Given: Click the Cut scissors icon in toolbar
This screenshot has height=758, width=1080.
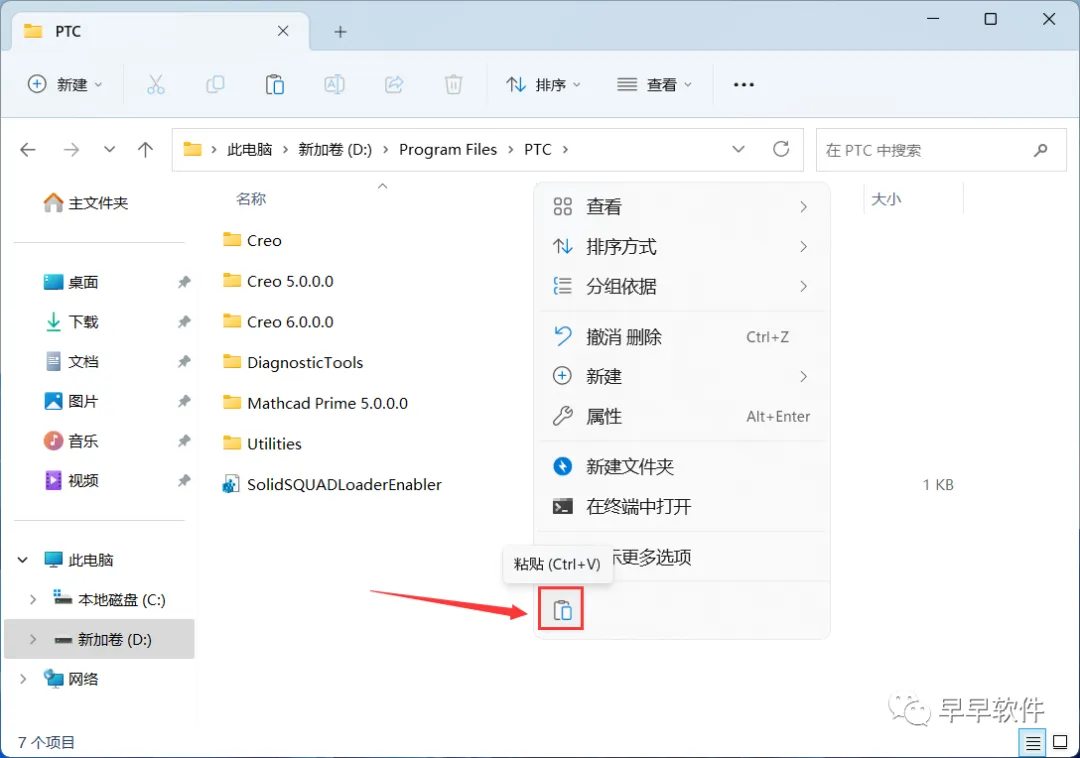Looking at the screenshot, I should pos(156,85).
